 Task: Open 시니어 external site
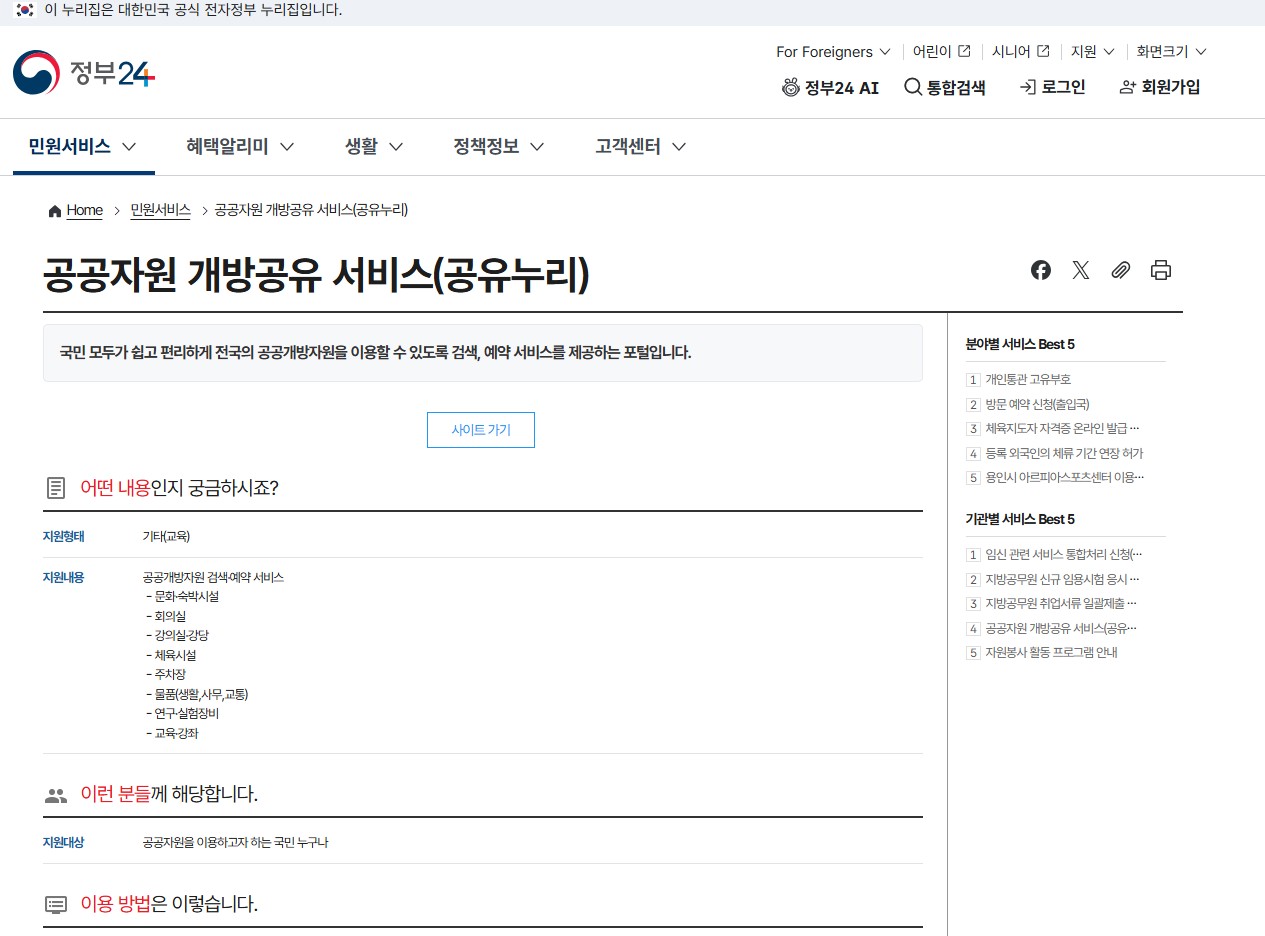tap(1020, 51)
